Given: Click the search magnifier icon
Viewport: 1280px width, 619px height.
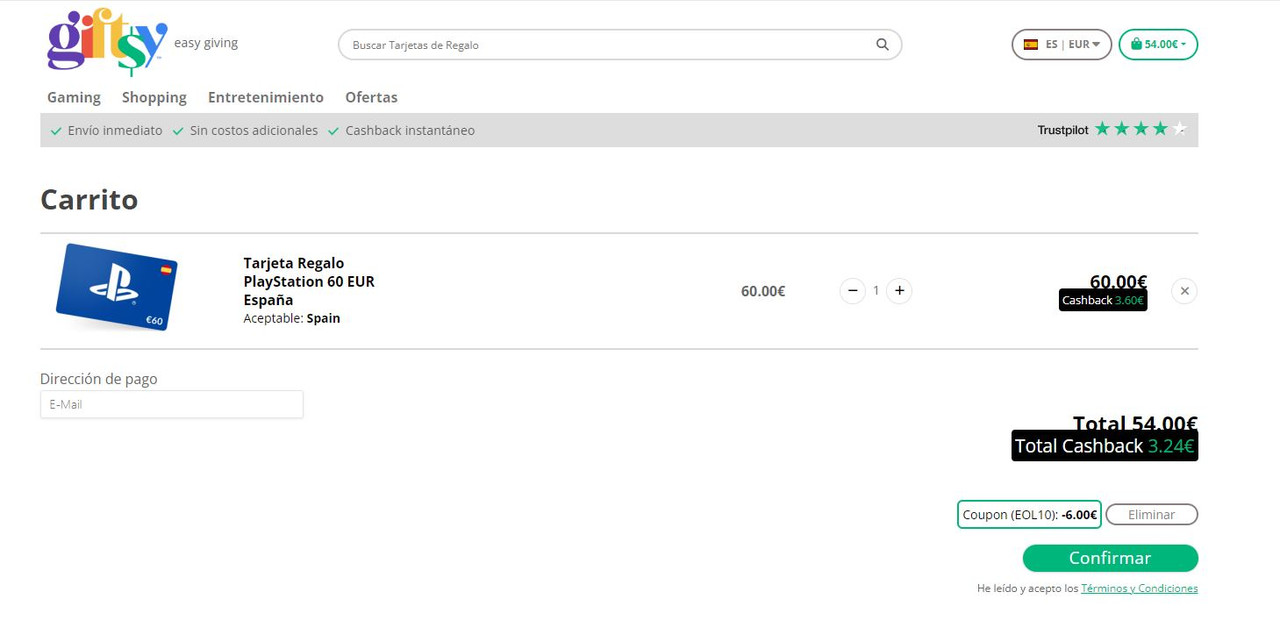Looking at the screenshot, I should click(x=882, y=44).
